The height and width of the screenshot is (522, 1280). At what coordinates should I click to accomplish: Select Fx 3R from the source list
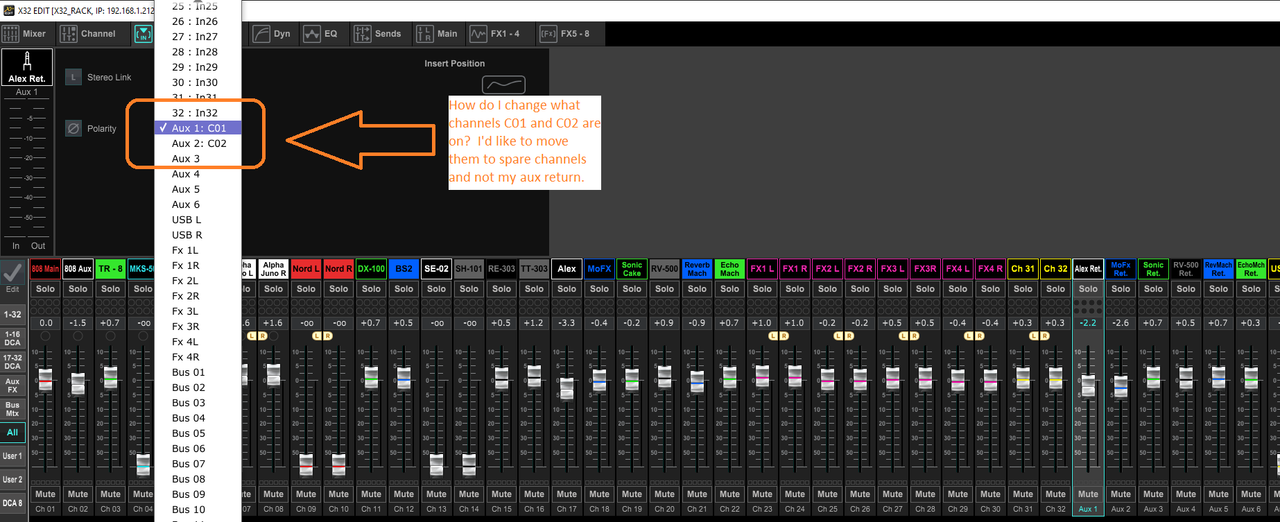(x=186, y=326)
